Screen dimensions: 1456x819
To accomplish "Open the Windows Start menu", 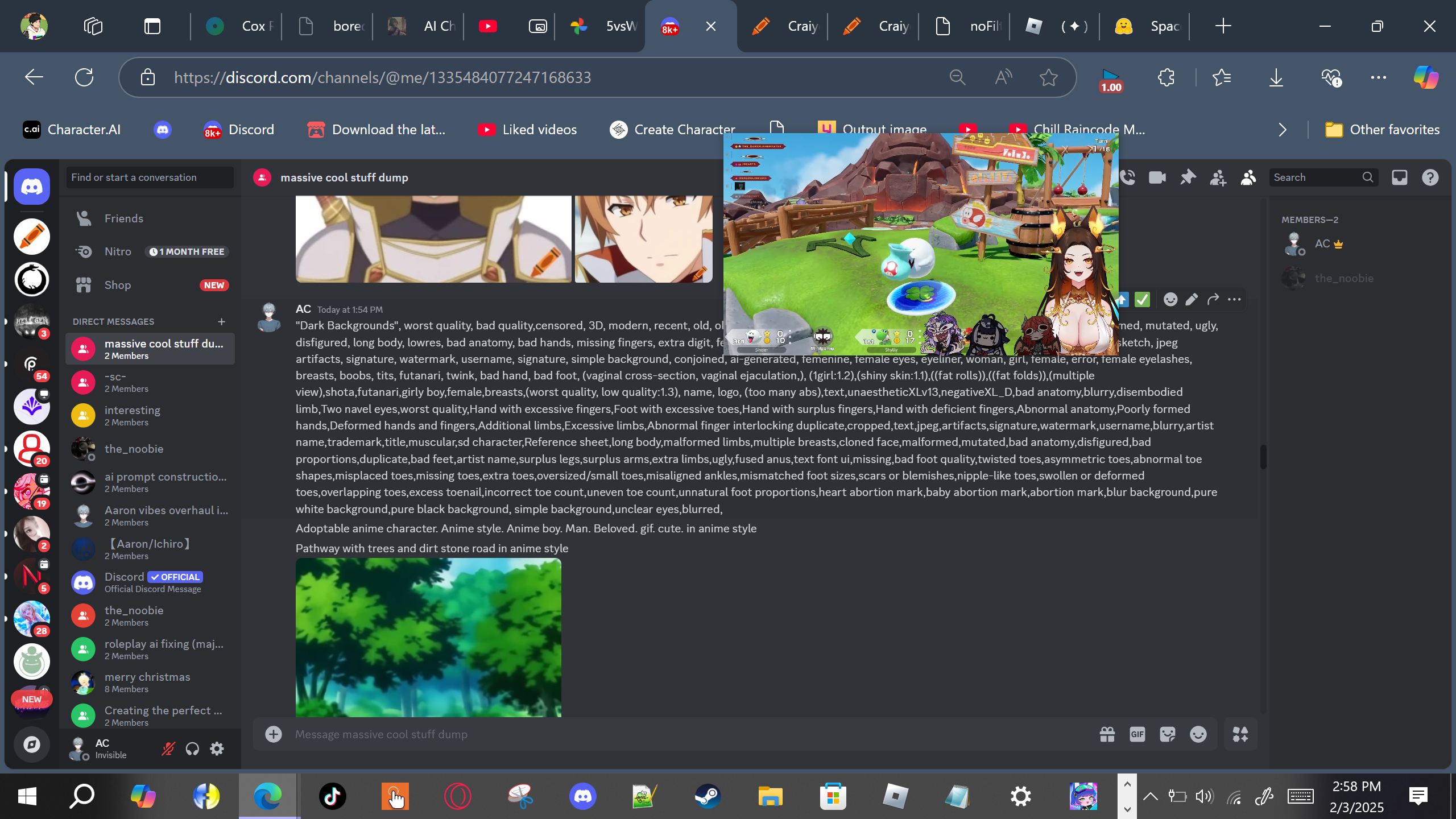I will pos(27,796).
